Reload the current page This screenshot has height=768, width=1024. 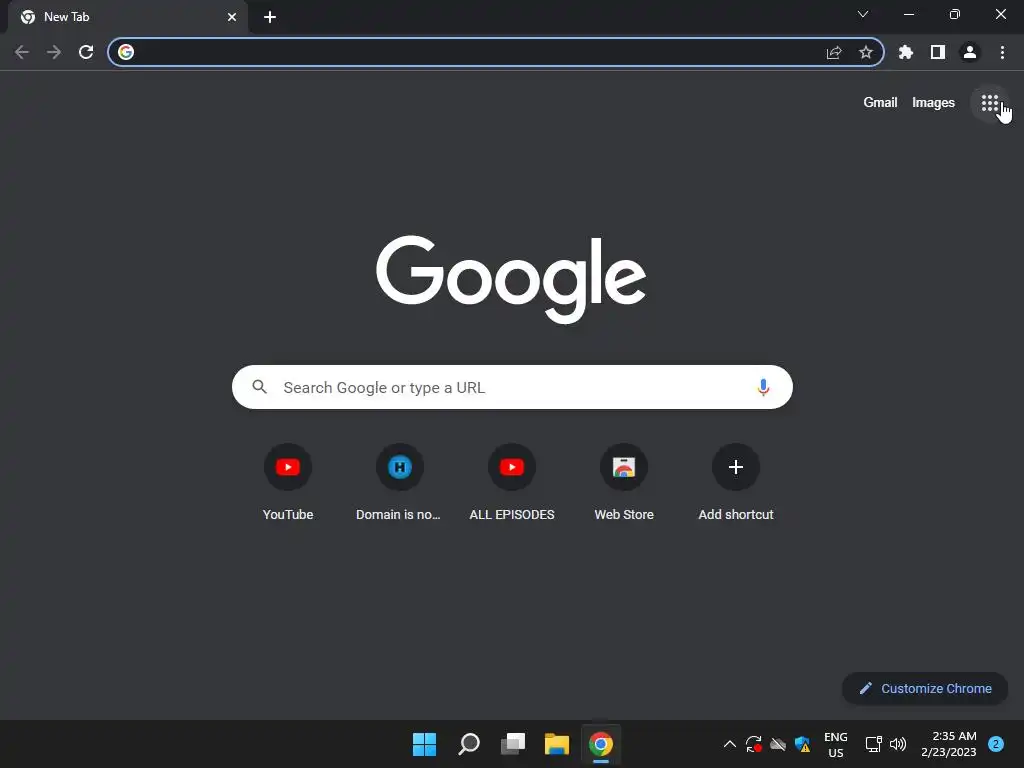click(x=86, y=52)
